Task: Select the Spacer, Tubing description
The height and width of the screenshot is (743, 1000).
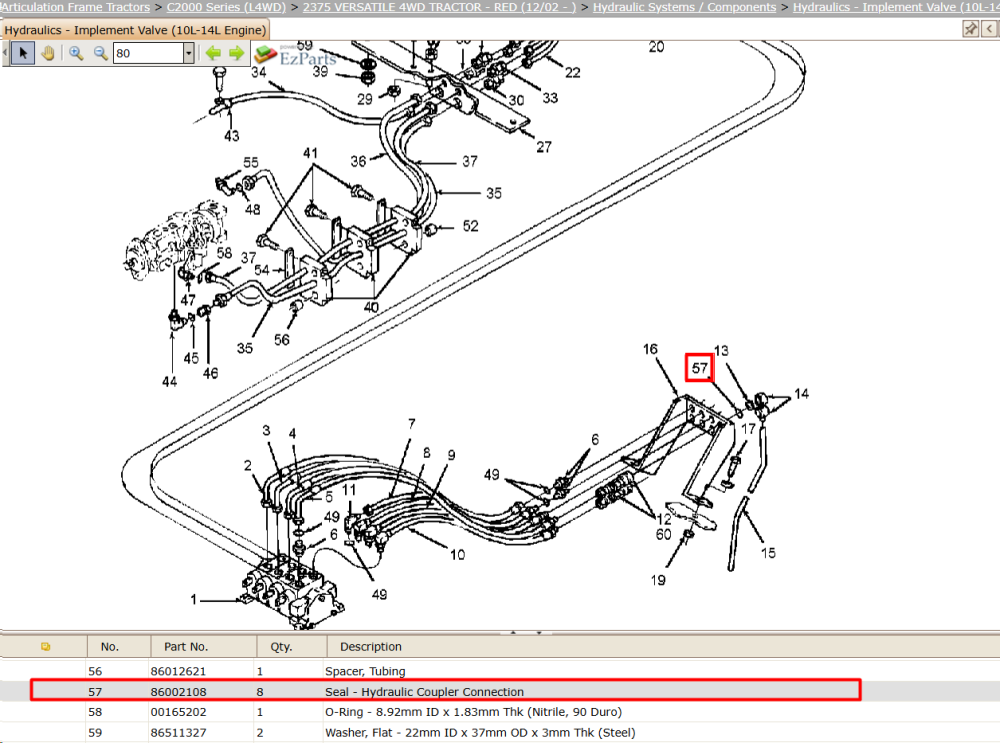Action: coord(365,671)
